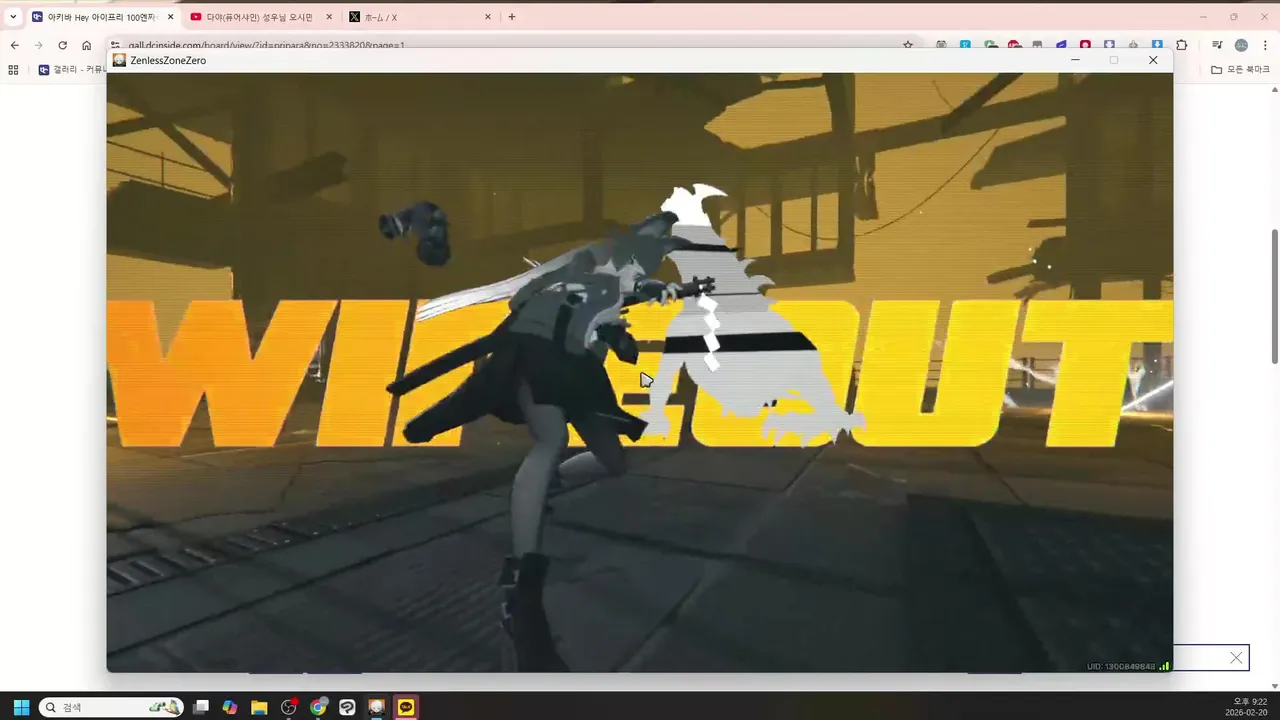Click the red circular extension icon
This screenshot has width=1280, height=720.
(1085, 45)
